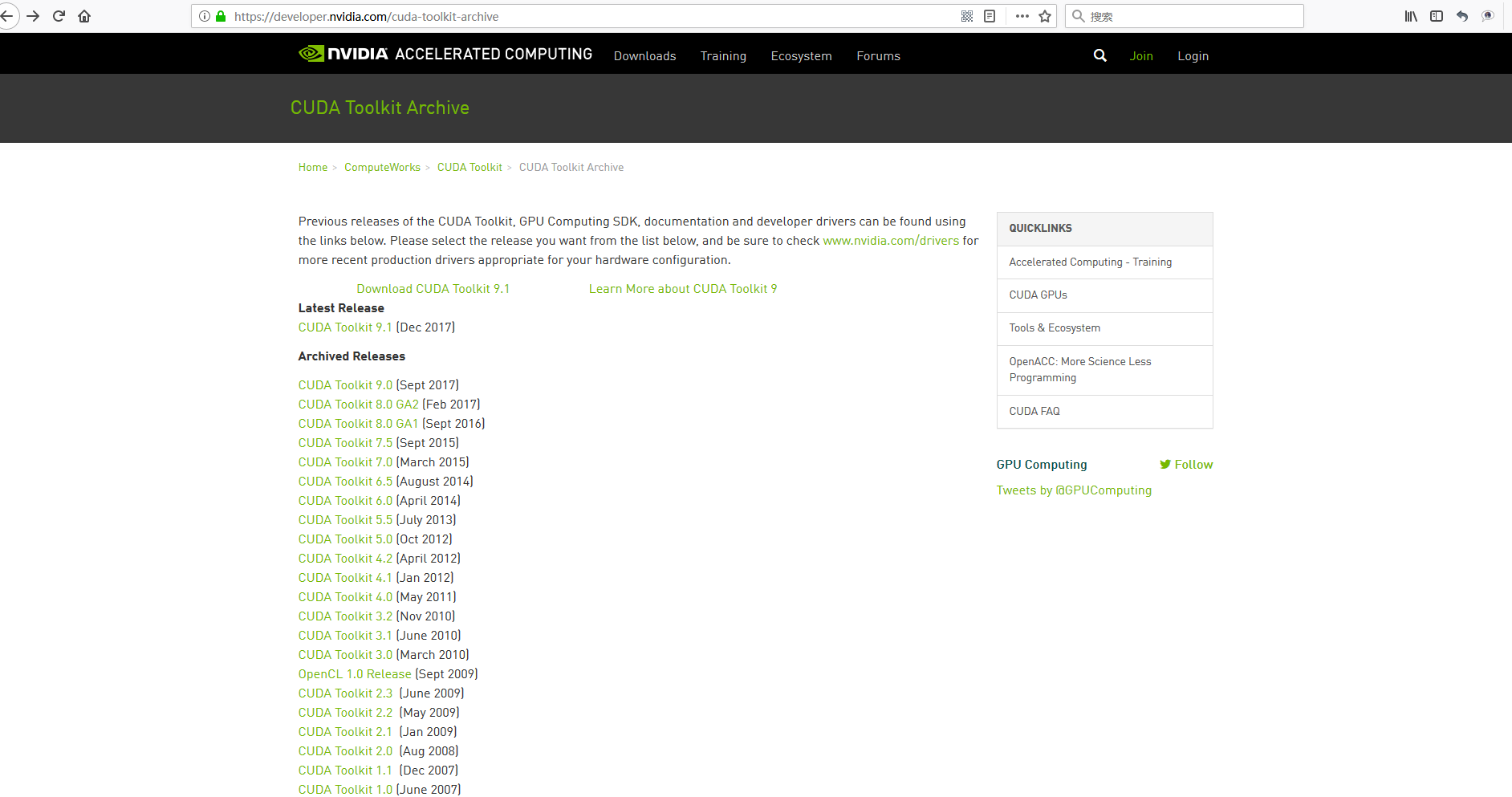Go to browser home icon

[84, 16]
